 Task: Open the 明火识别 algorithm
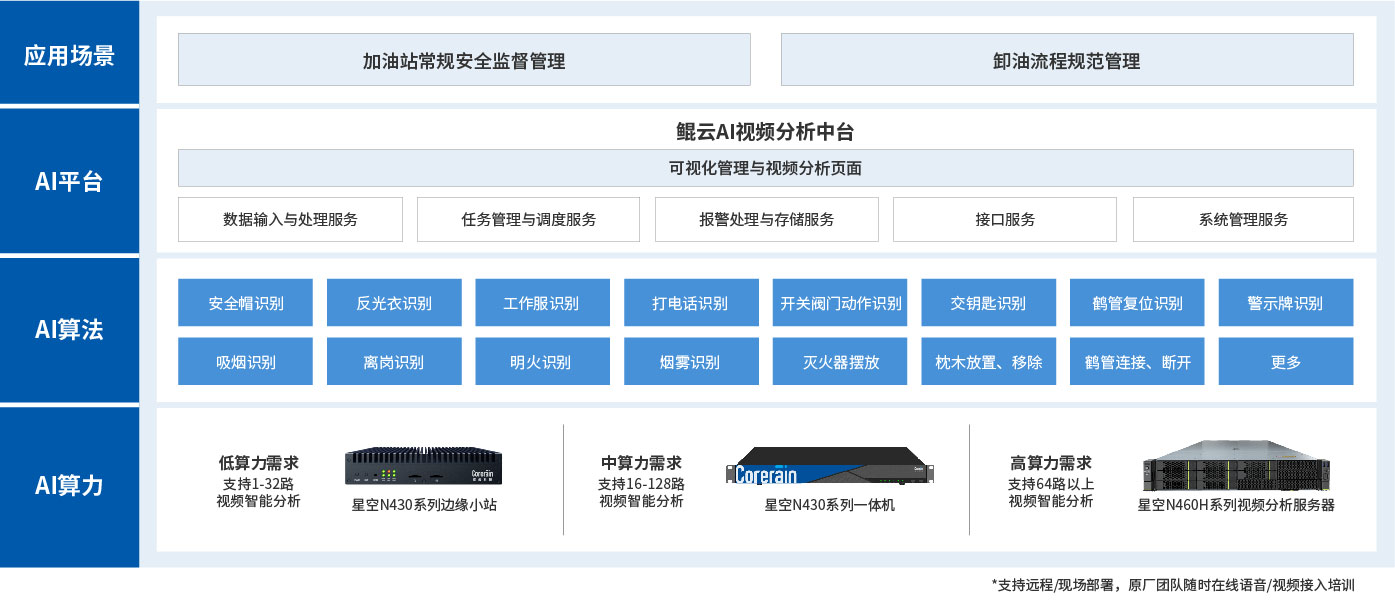coord(542,361)
